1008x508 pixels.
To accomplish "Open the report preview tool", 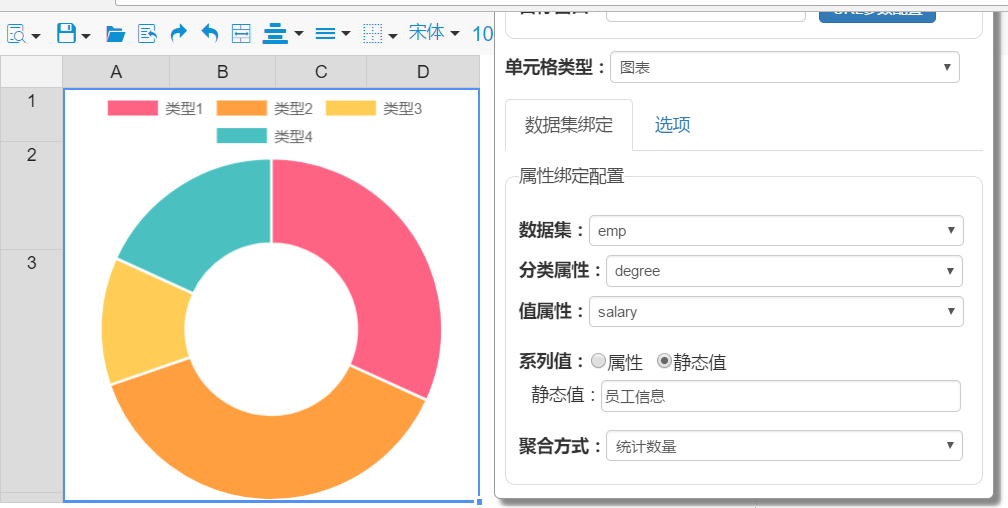I will tap(16, 33).
